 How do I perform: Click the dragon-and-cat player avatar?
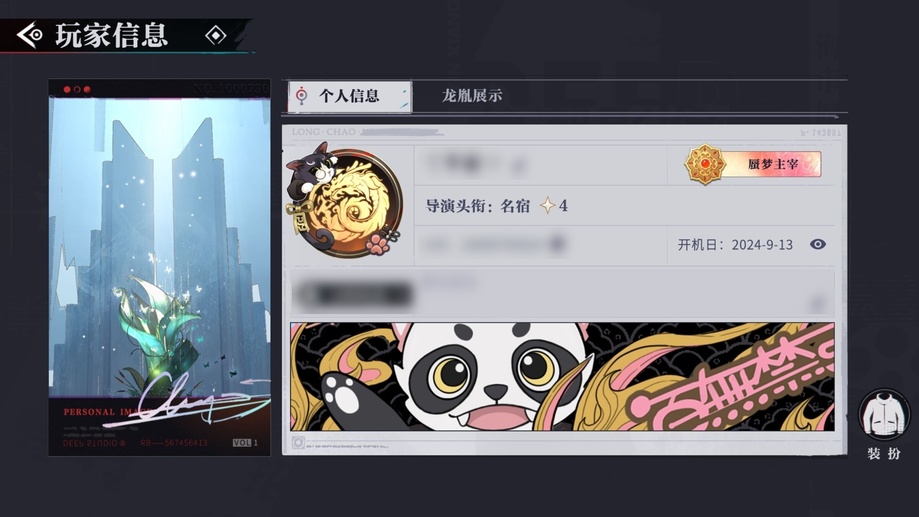click(345, 201)
